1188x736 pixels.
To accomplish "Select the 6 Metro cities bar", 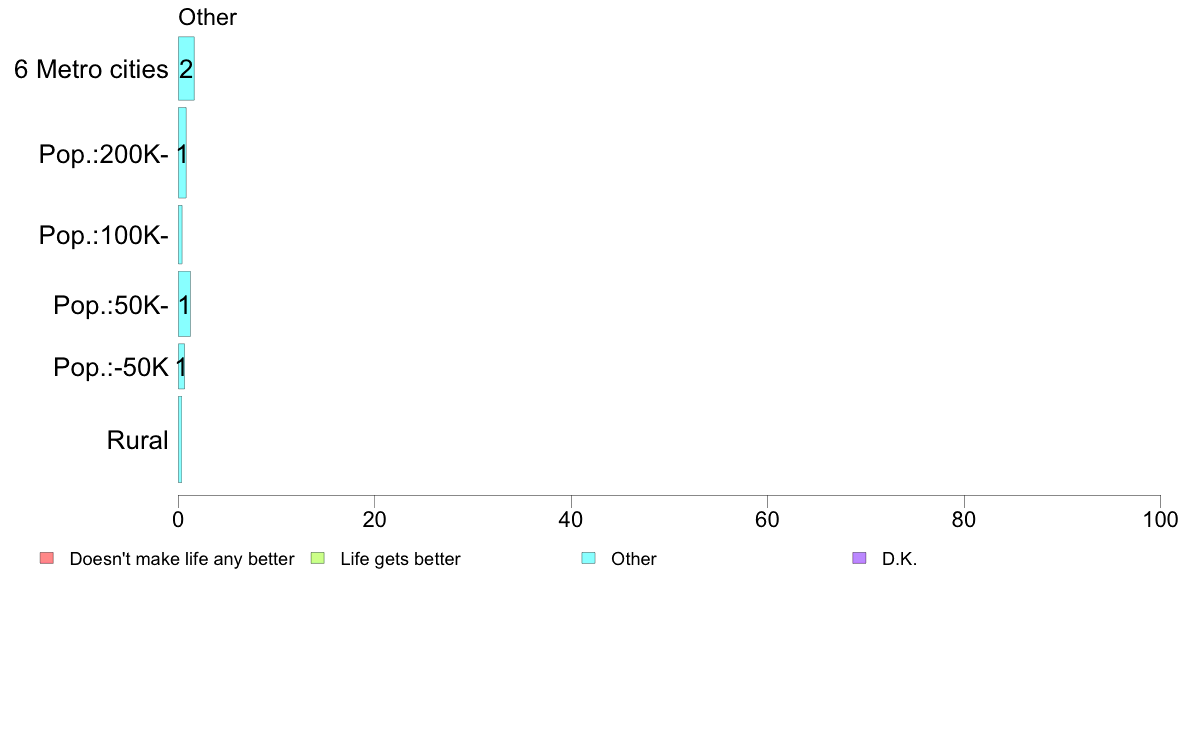I will tap(186, 68).
